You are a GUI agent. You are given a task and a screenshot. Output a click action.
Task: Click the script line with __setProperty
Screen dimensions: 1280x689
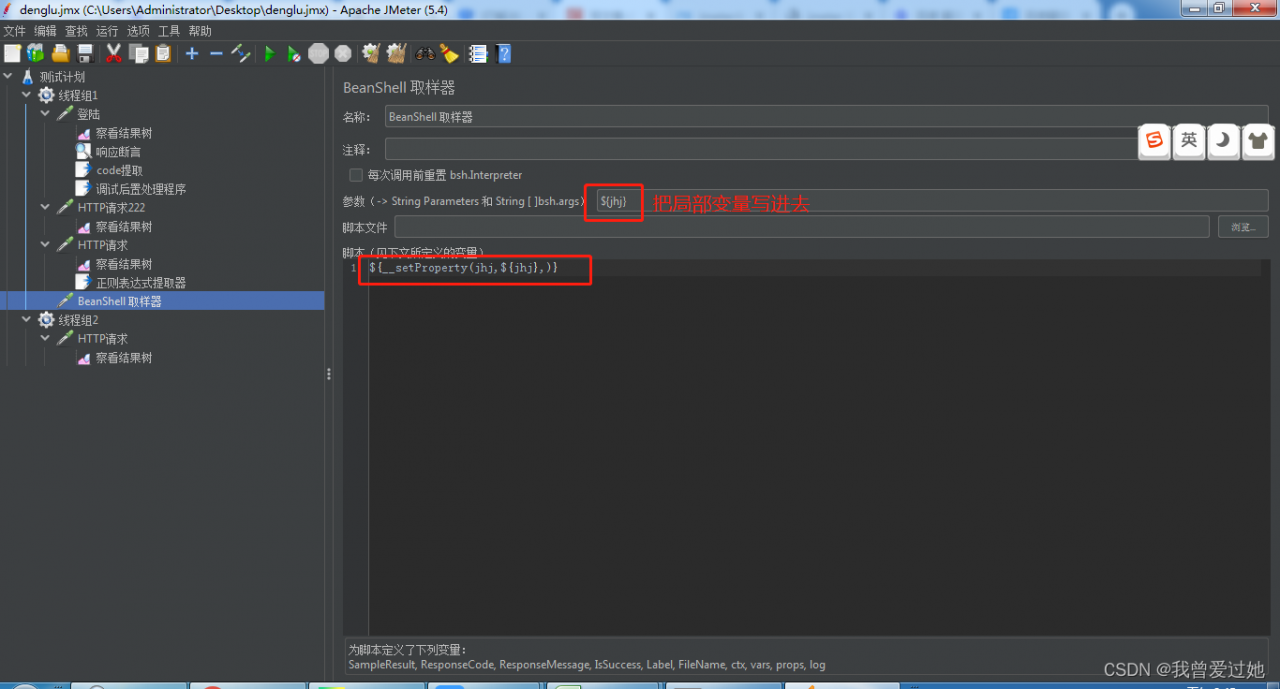(463, 268)
